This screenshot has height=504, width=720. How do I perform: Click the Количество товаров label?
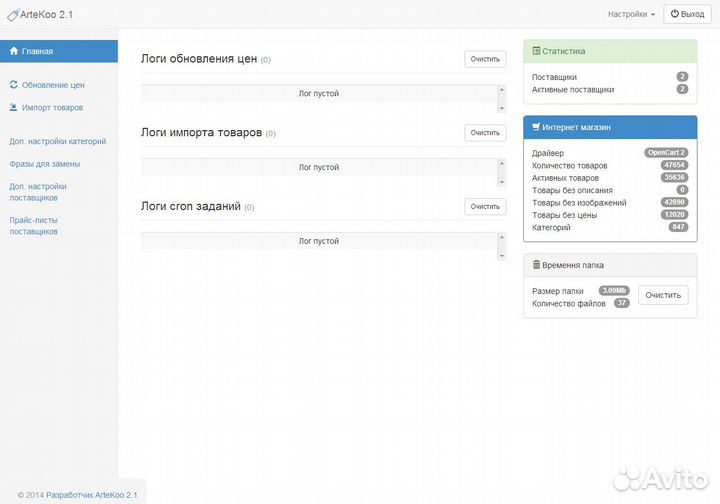(569, 166)
